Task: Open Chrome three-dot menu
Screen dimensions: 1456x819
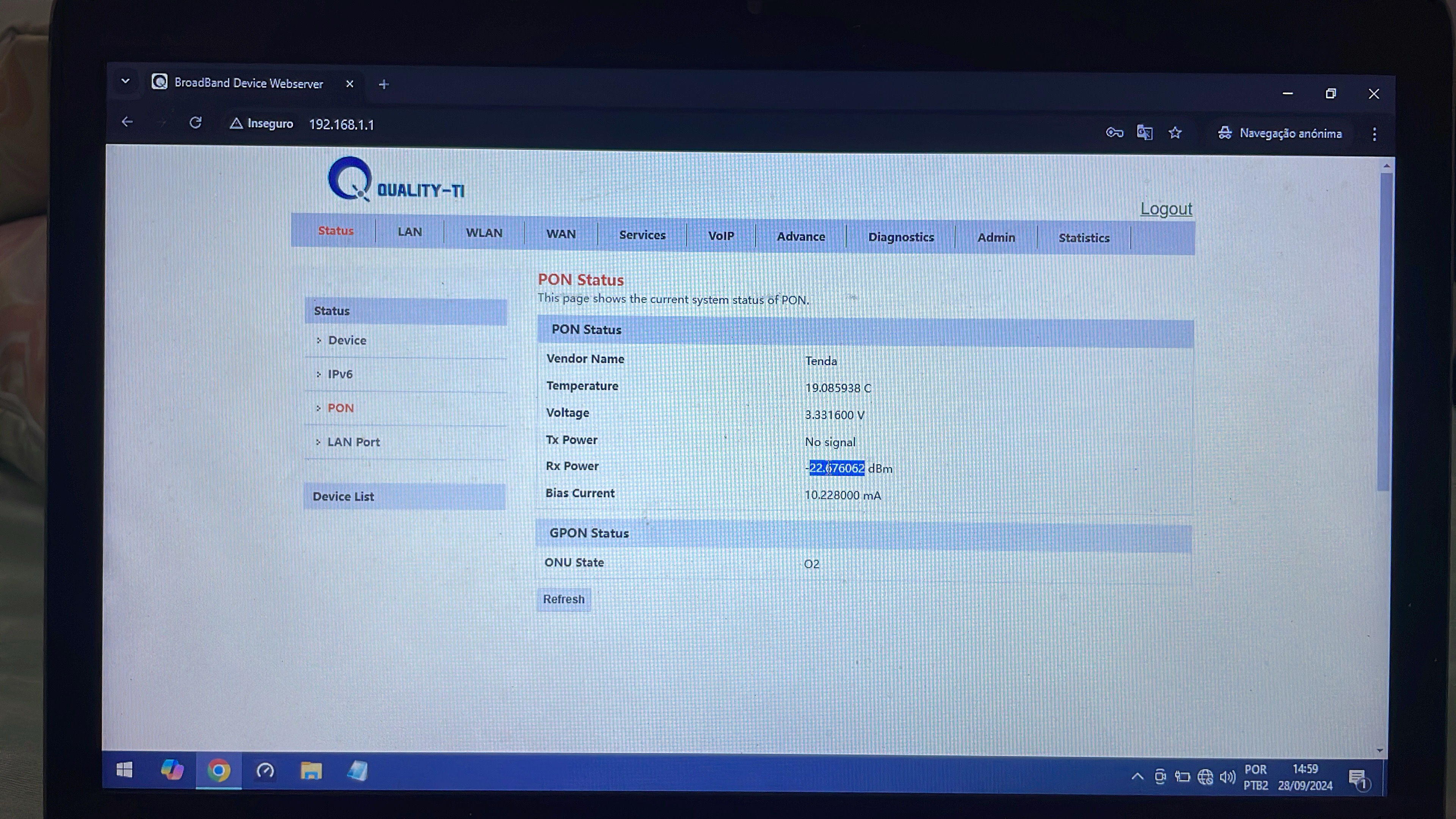Action: point(1374,134)
